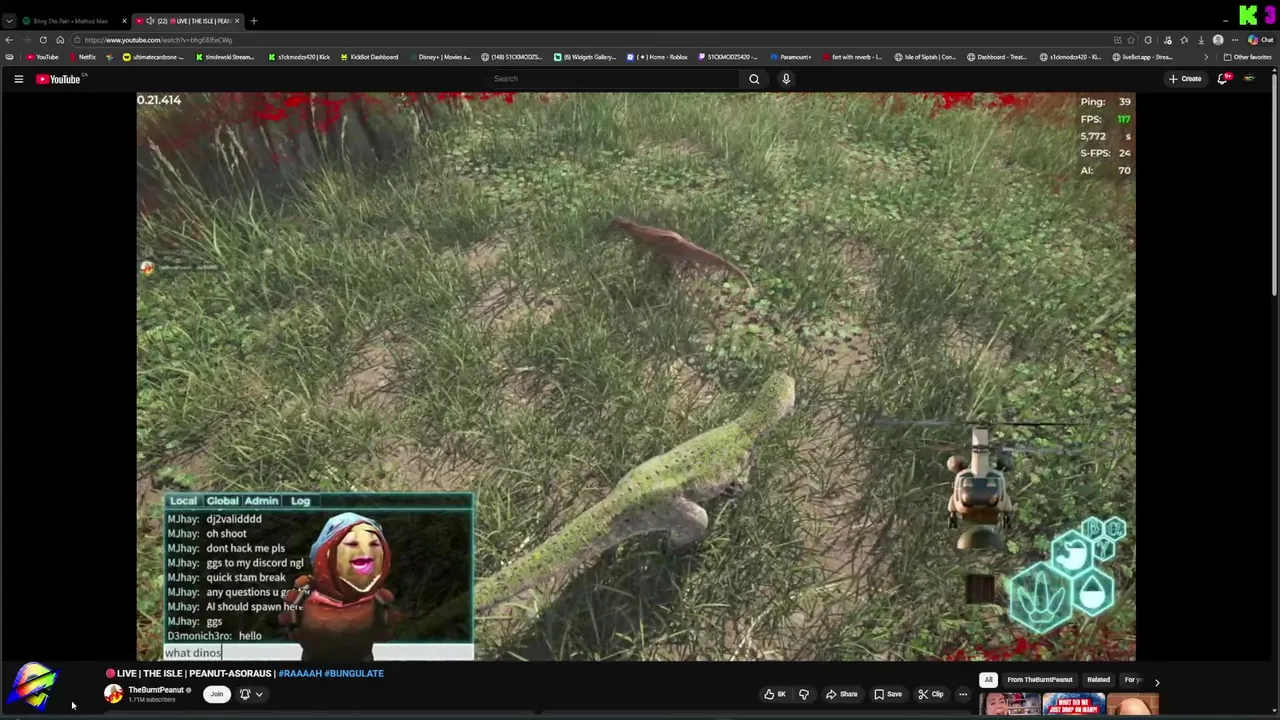Image resolution: width=1280 pixels, height=720 pixels.
Task: Add page to favorites star icon
Action: 1131,40
